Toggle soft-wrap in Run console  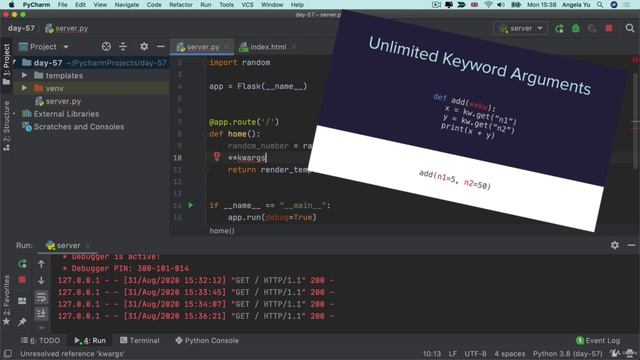pyautogui.click(x=41, y=298)
